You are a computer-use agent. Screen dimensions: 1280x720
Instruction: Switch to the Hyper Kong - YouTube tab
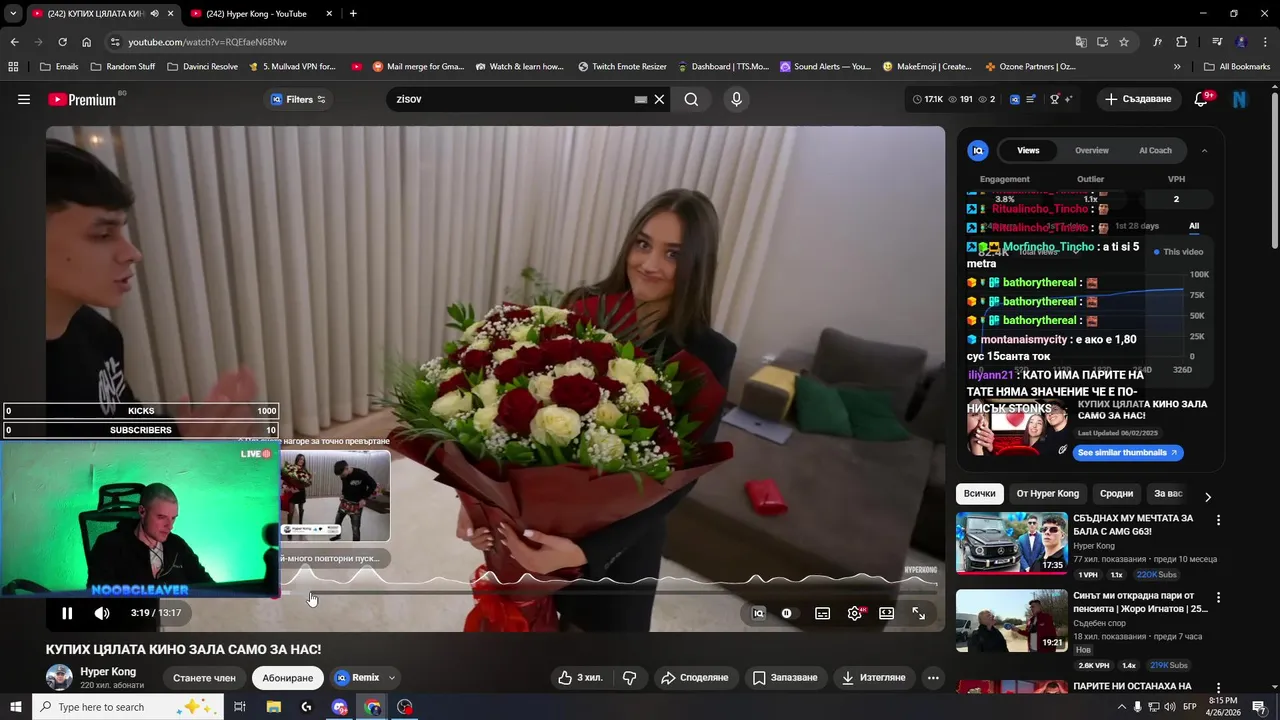pos(256,14)
